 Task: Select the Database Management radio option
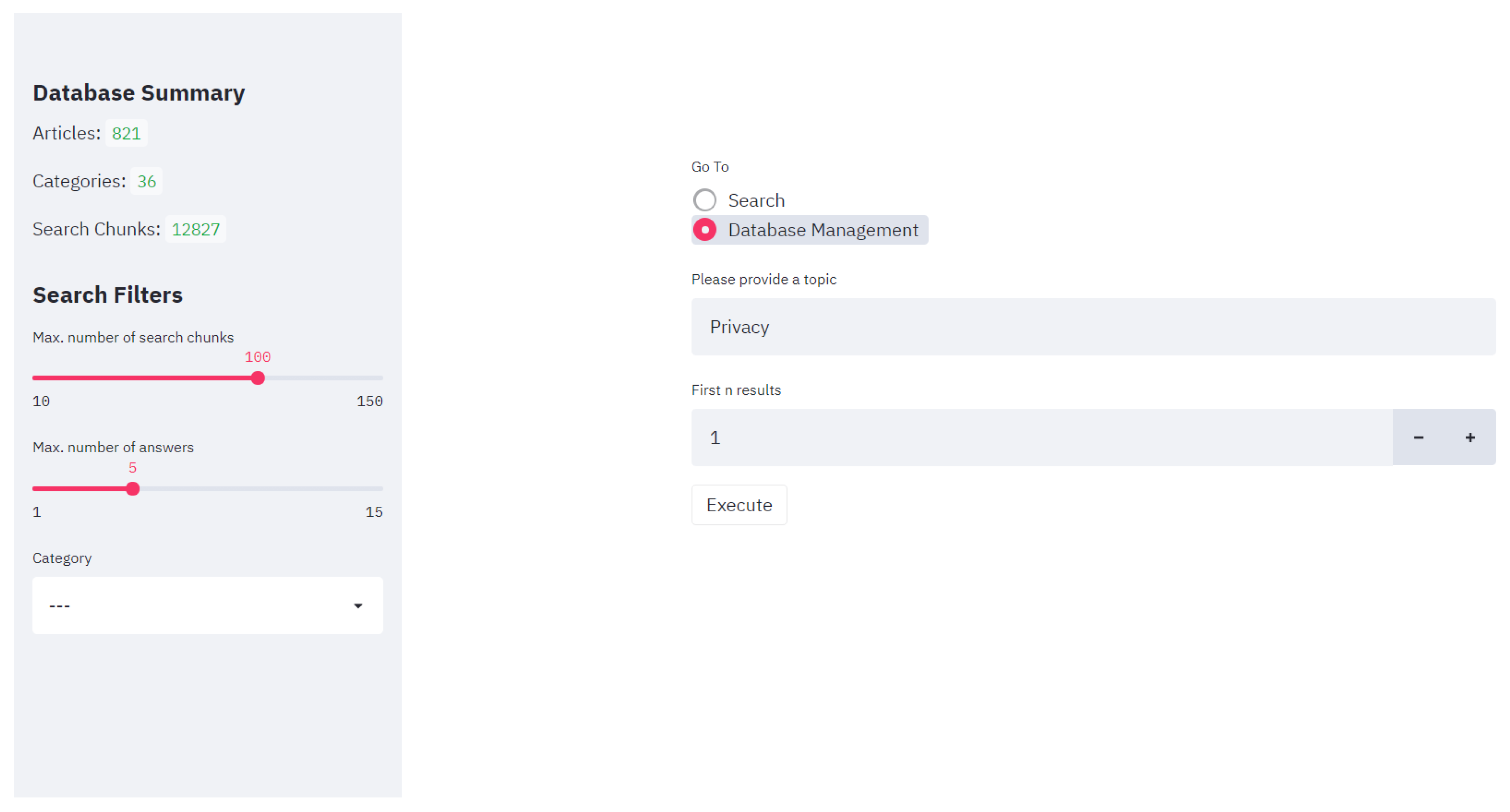pos(705,230)
